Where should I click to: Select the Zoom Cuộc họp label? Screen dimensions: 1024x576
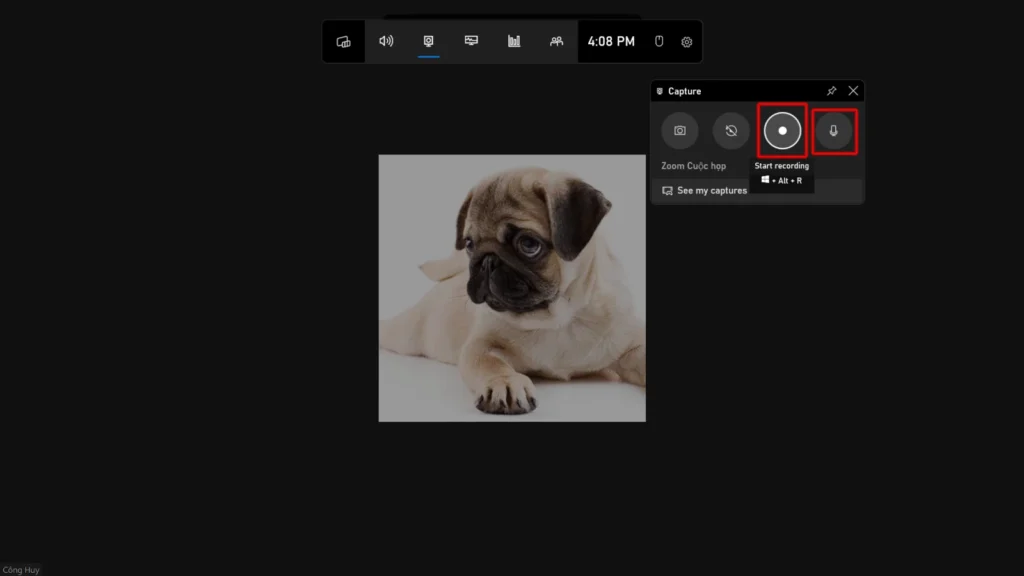693,166
